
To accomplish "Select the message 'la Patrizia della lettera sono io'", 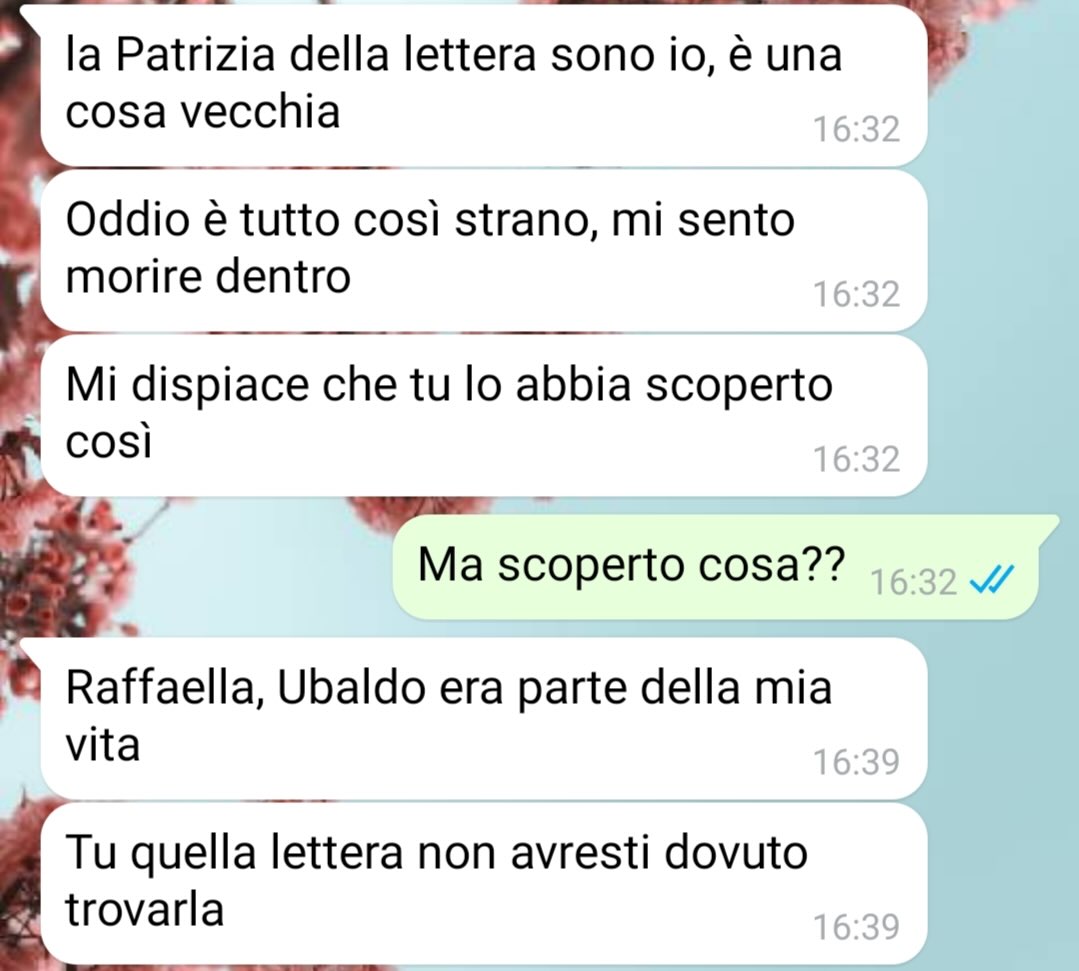I will click(x=484, y=85).
